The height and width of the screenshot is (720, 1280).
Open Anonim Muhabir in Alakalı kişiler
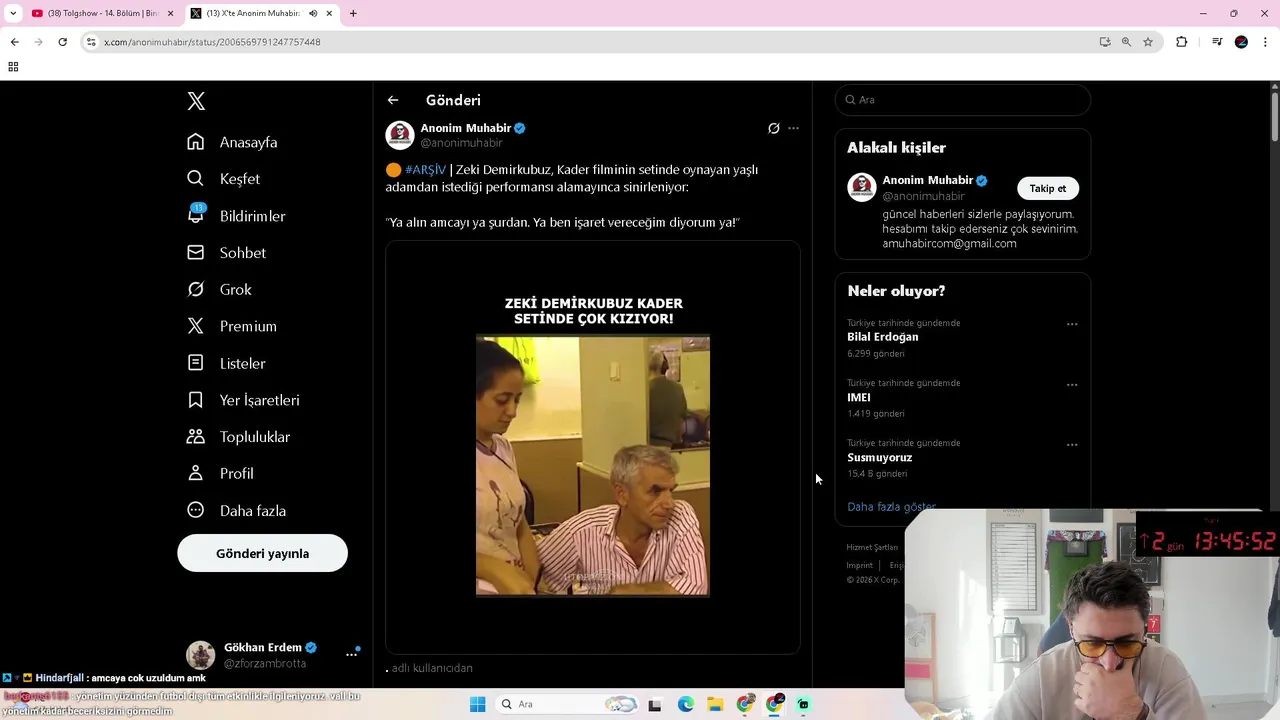[x=927, y=180]
